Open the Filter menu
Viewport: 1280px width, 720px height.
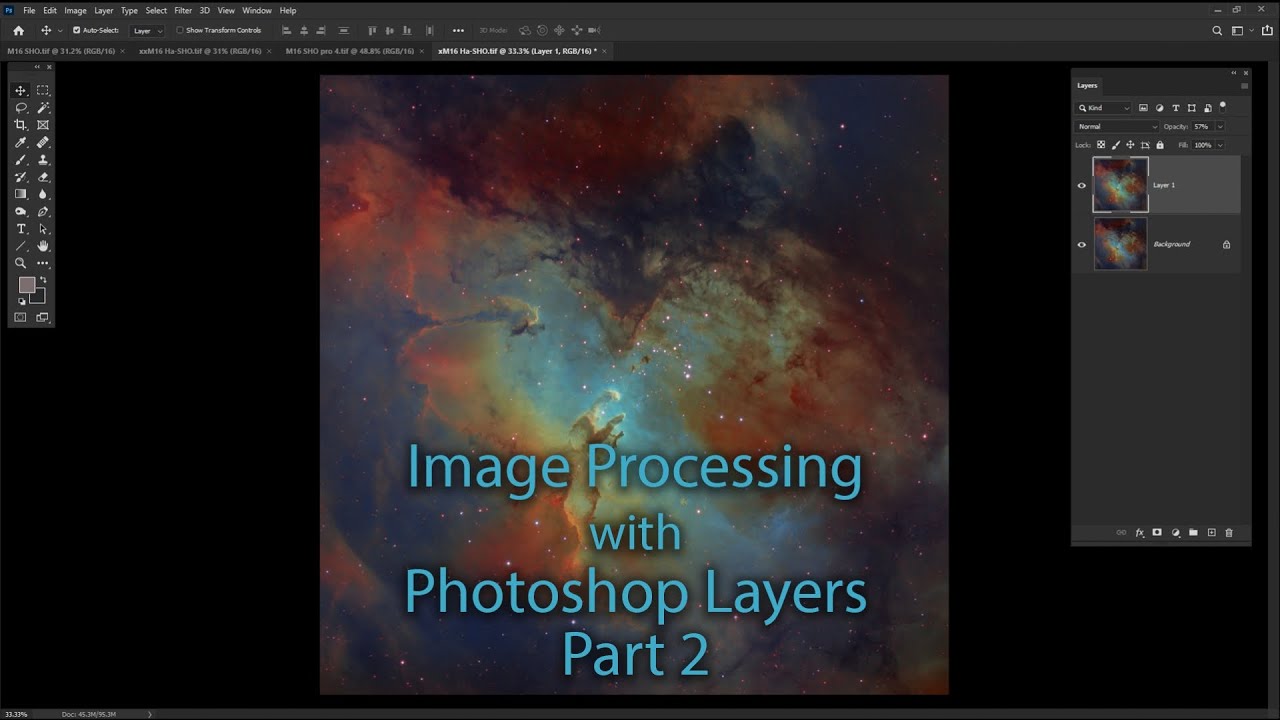coord(183,10)
